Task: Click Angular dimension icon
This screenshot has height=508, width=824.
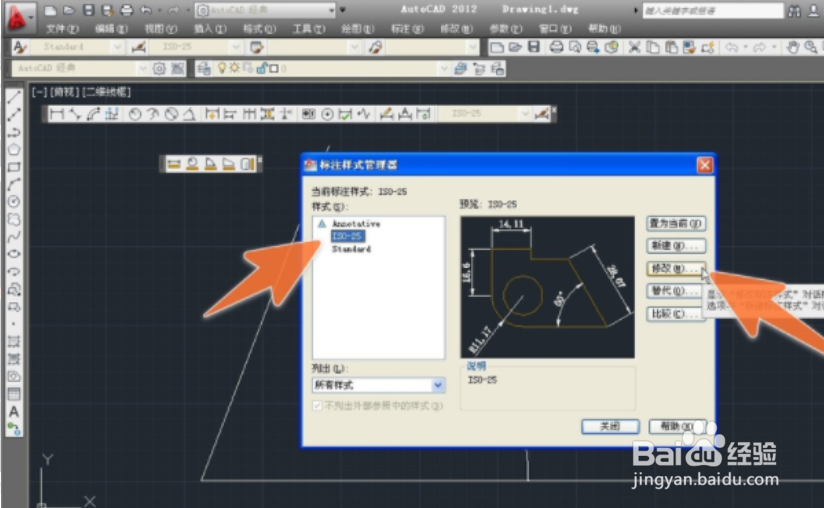Action: pyautogui.click(x=190, y=113)
